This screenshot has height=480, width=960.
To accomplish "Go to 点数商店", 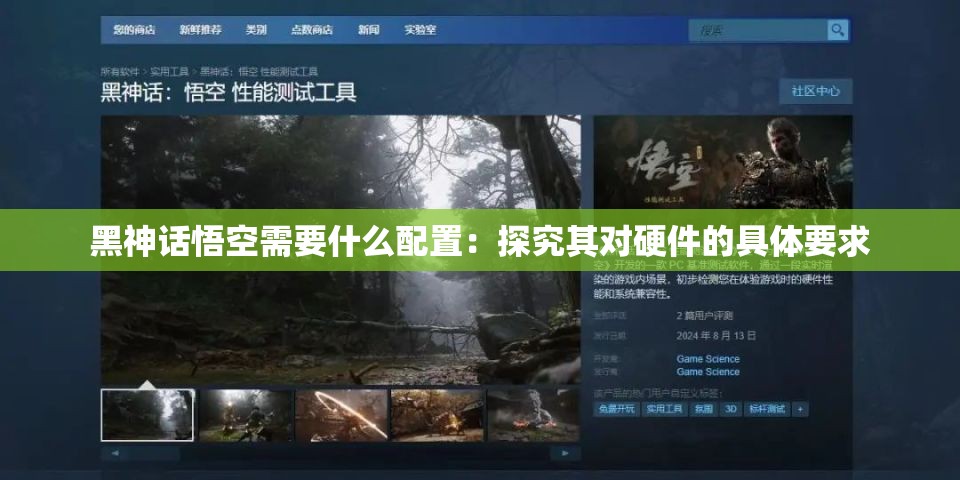I will pos(312,29).
